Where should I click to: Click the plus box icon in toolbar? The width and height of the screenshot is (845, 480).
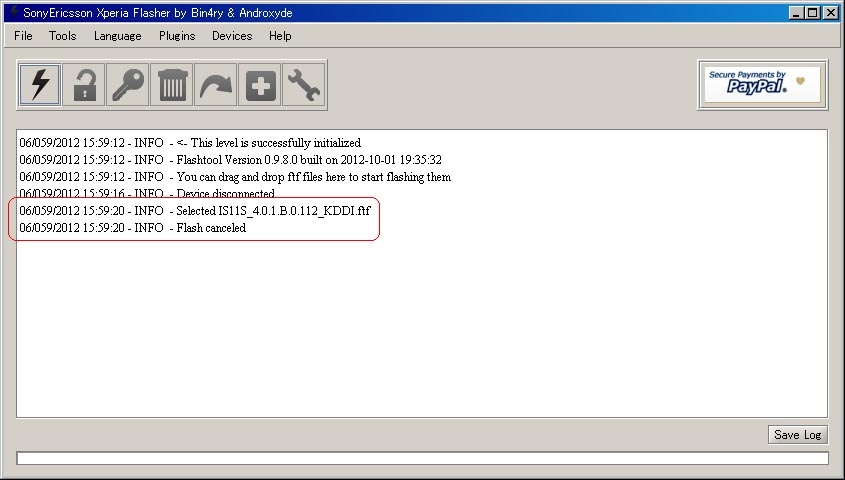click(x=260, y=85)
